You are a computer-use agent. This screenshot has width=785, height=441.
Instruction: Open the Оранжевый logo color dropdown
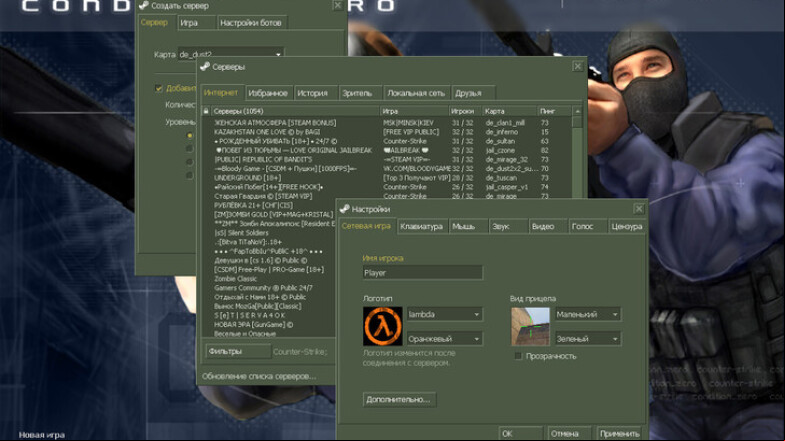(x=445, y=339)
